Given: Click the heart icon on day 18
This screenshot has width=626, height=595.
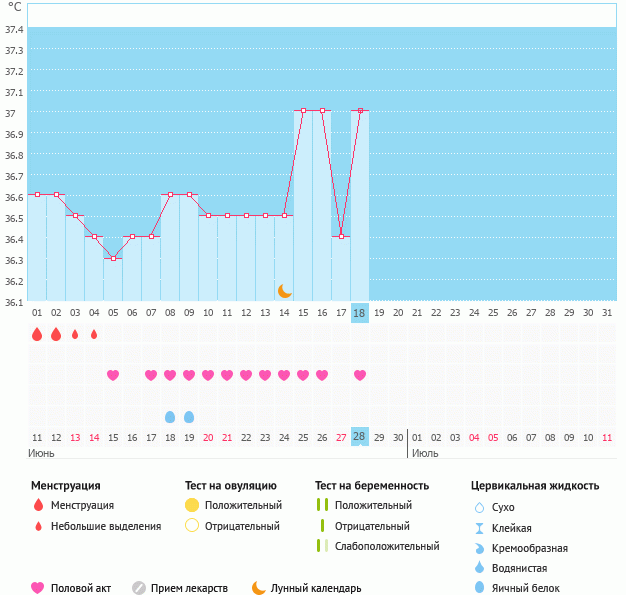Looking at the screenshot, I should point(360,375).
